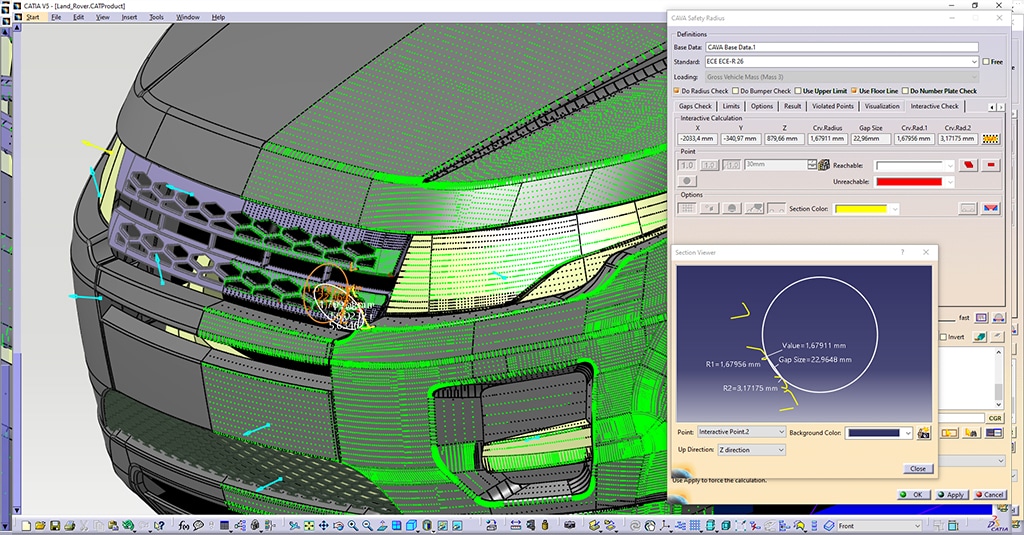The width and height of the screenshot is (1024, 535).
Task: Click the Close button in Section Viewer
Action: pyautogui.click(x=918, y=468)
